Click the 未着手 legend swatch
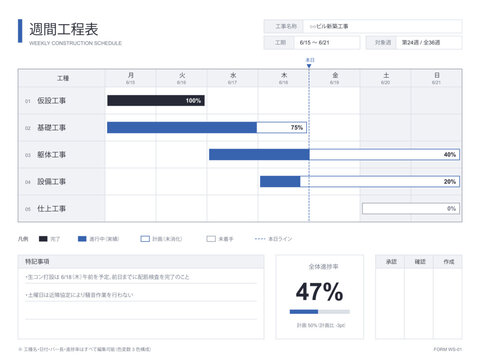 coord(211,239)
